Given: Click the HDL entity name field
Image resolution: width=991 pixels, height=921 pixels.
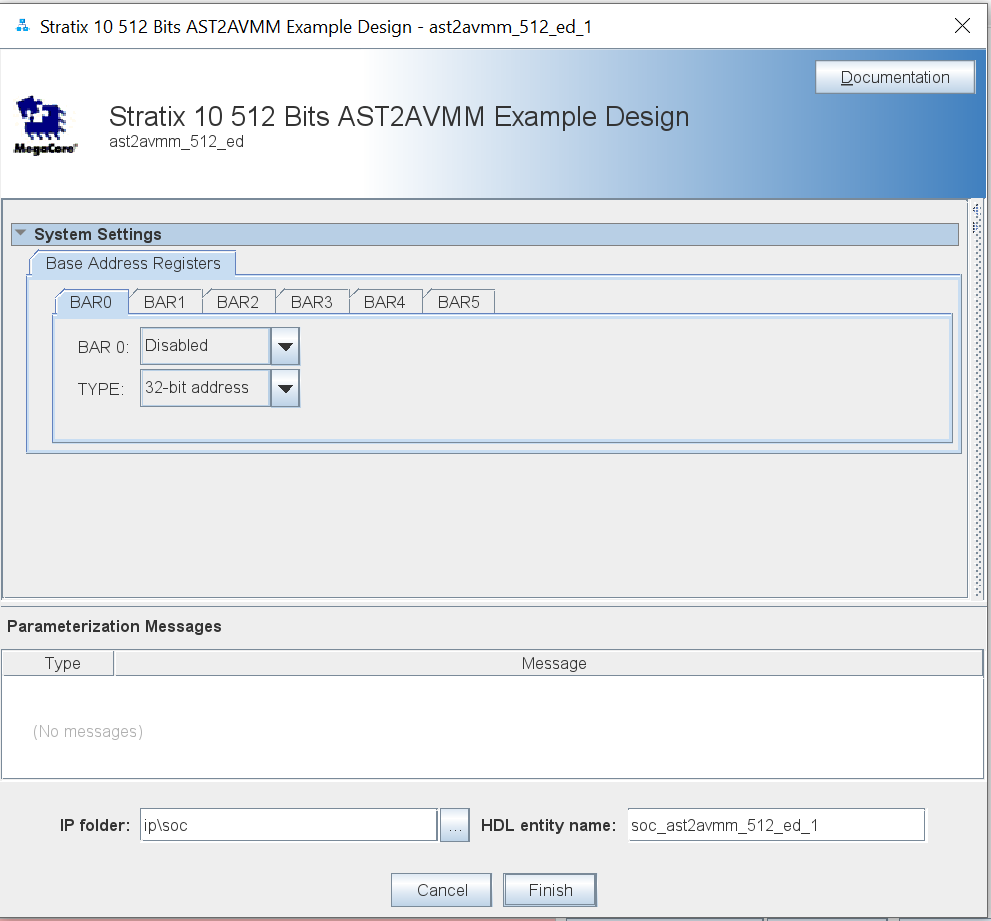Looking at the screenshot, I should [x=775, y=826].
